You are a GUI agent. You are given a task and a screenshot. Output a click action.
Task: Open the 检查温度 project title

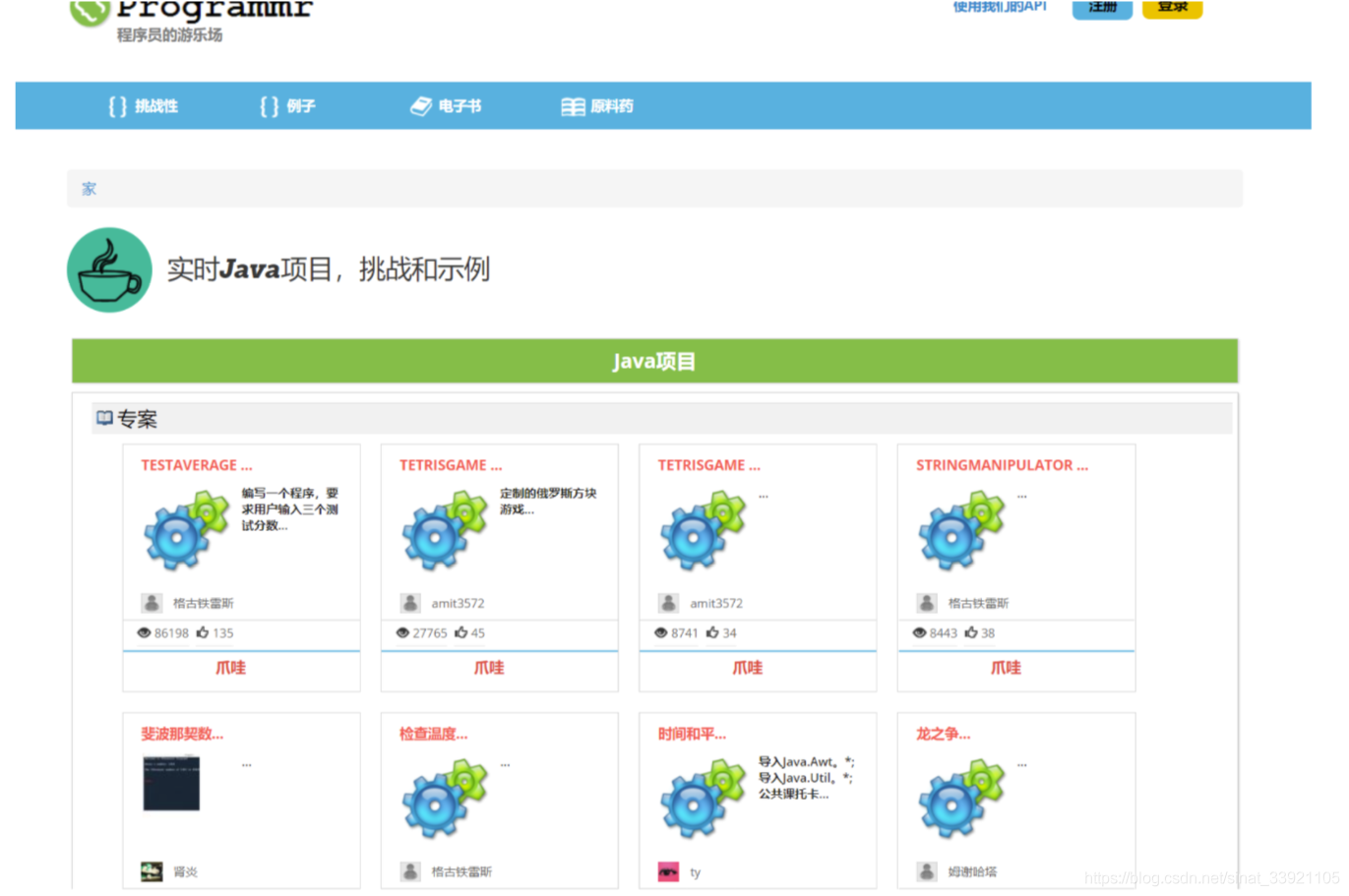pos(433,734)
